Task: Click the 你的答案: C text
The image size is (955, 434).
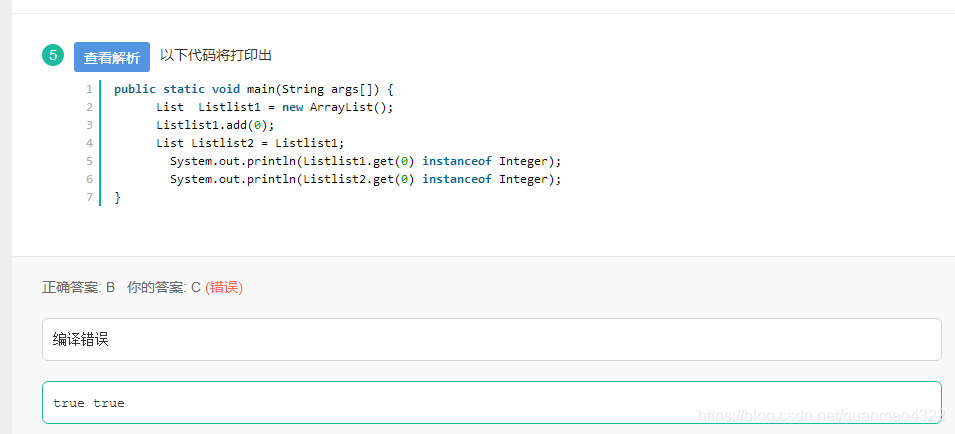Action: click(x=164, y=287)
